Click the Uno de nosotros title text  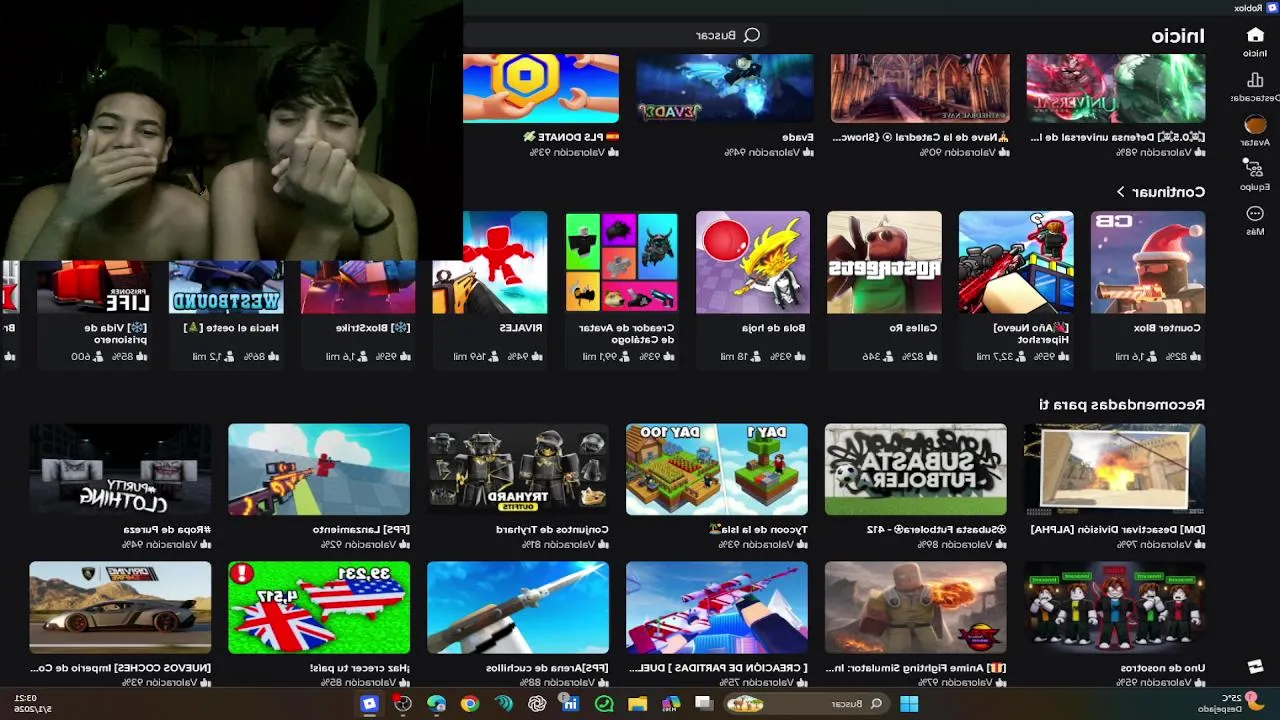click(1164, 667)
